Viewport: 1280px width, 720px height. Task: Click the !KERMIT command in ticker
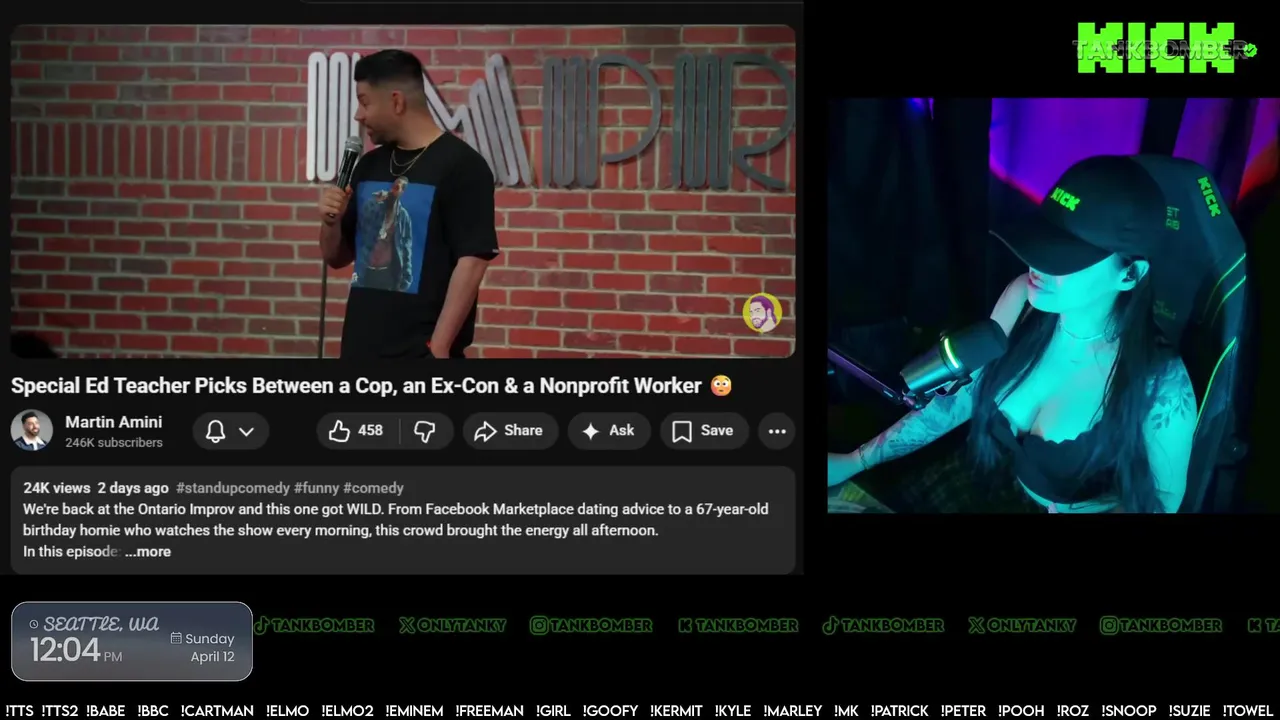676,711
